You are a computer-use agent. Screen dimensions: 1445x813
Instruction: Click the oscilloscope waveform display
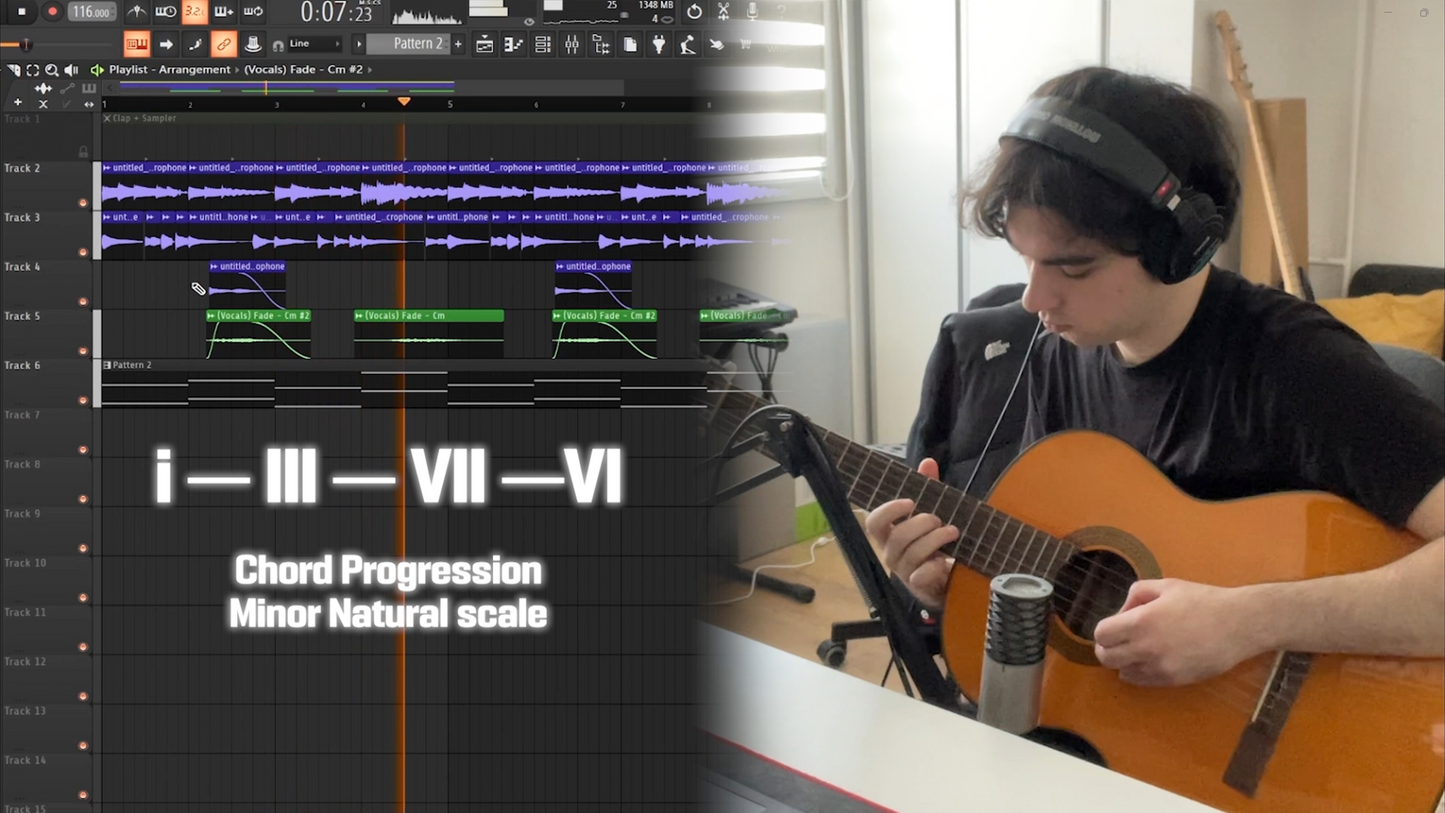coord(426,14)
